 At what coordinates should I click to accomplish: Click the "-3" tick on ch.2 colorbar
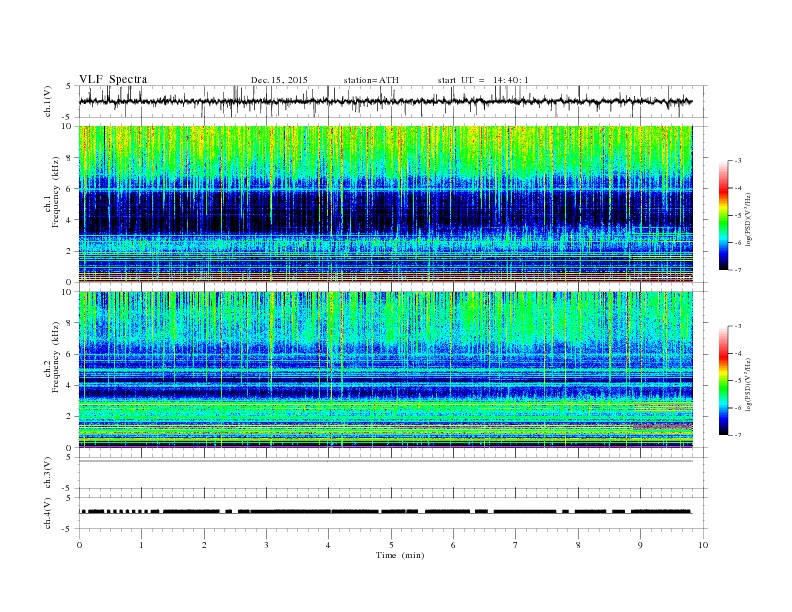pos(738,326)
